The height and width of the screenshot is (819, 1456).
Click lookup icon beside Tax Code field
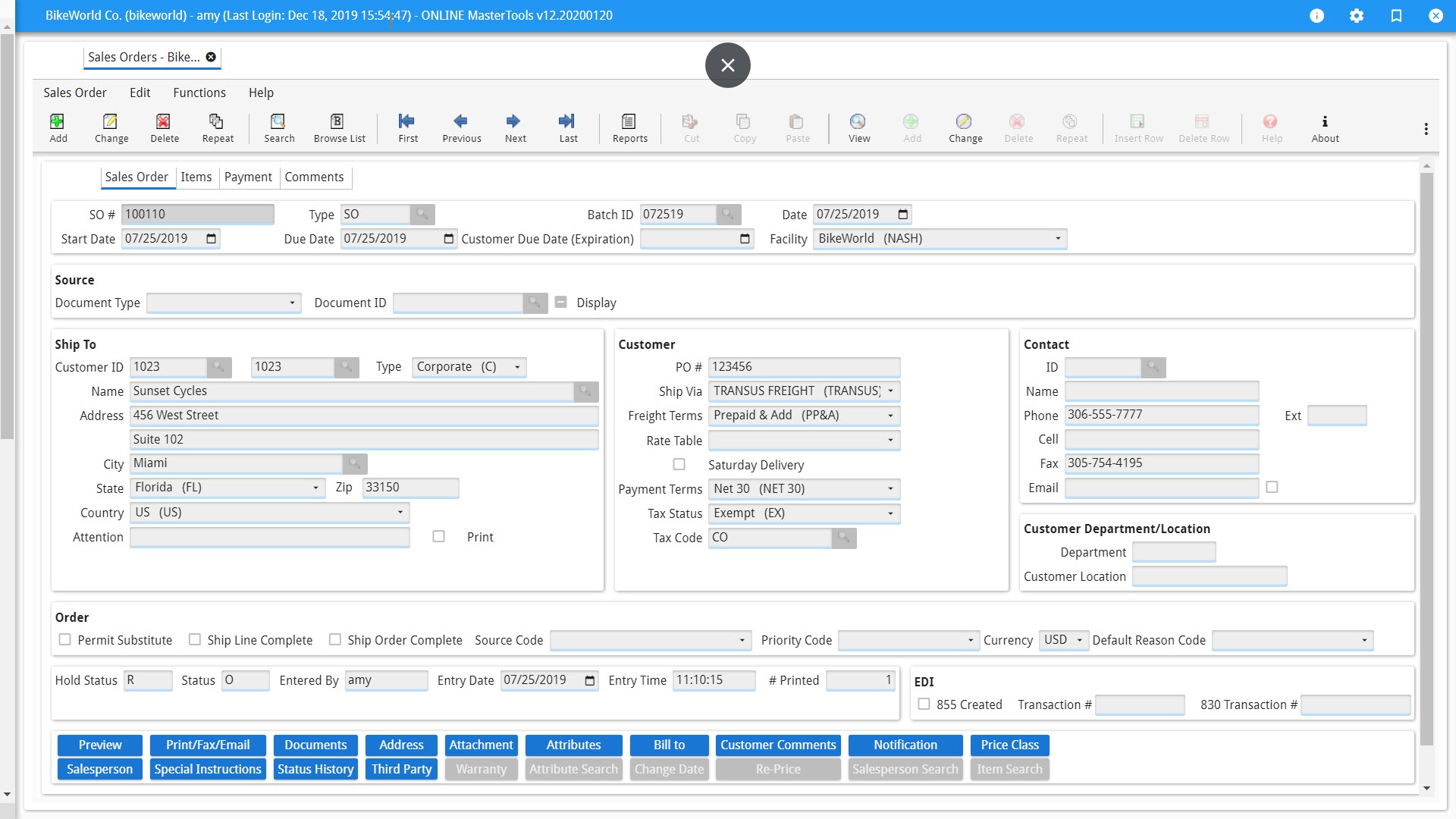(x=843, y=538)
